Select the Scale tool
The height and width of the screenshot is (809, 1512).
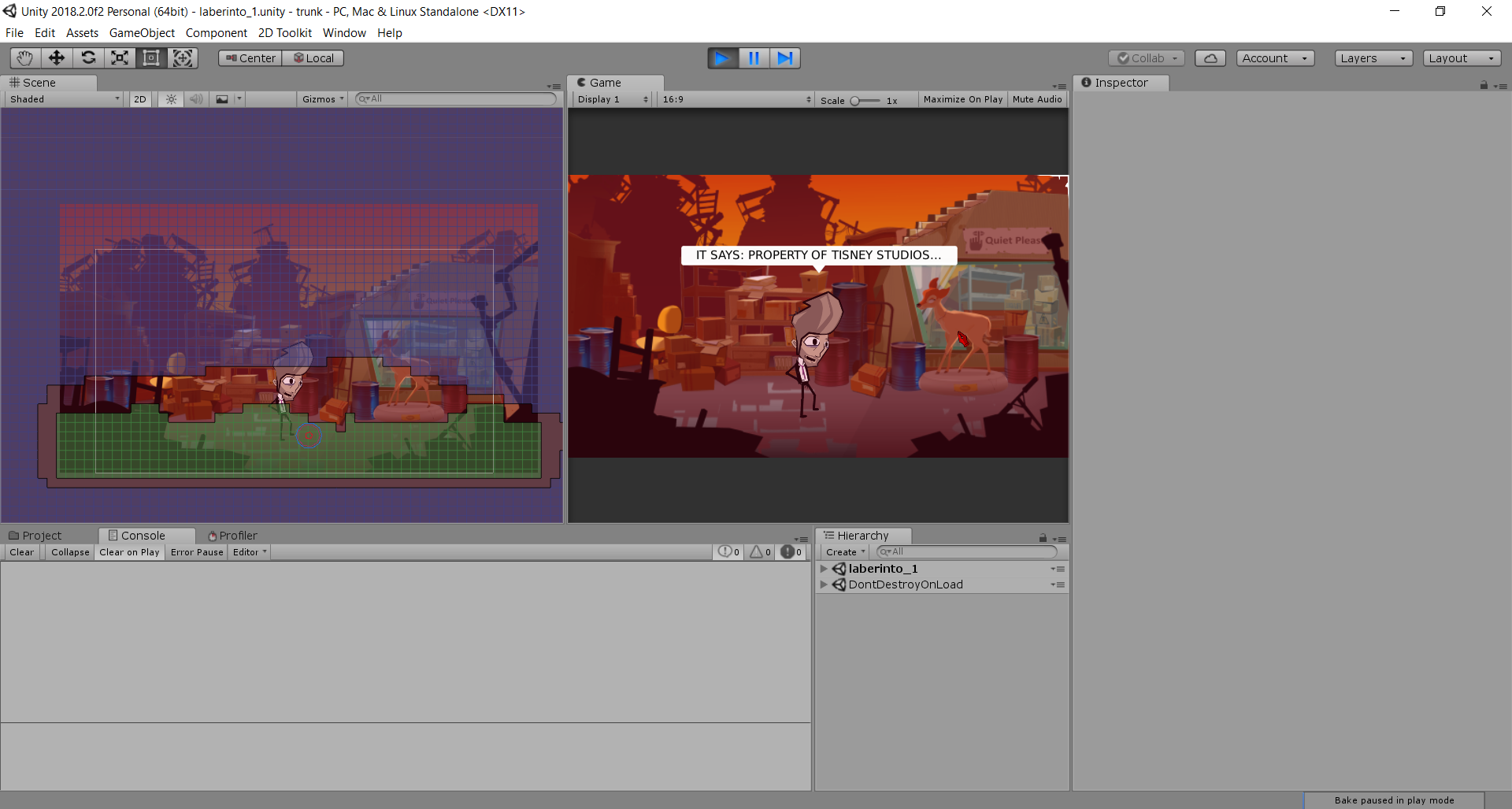click(x=120, y=58)
